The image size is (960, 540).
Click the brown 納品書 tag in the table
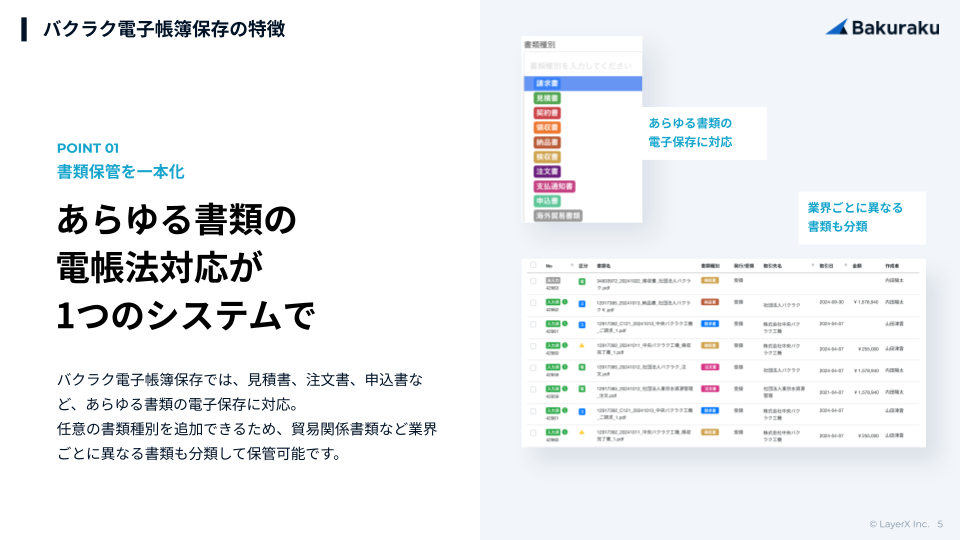tap(710, 302)
